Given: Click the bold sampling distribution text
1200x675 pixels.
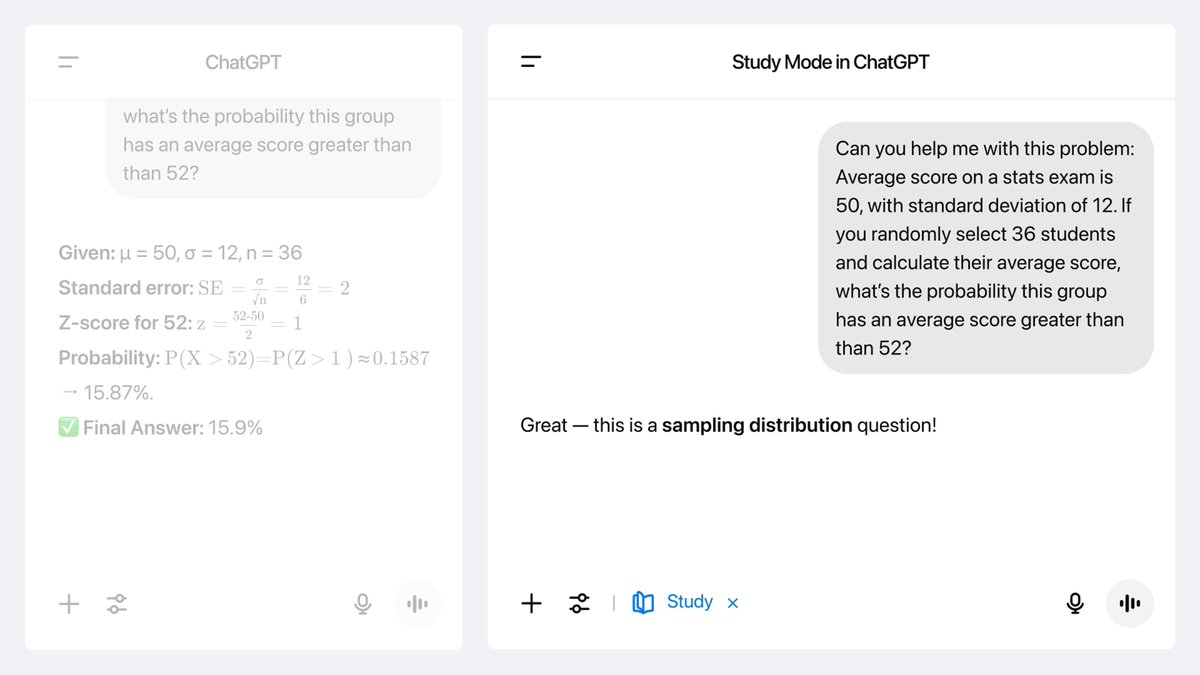Looking at the screenshot, I should pyautogui.click(x=757, y=425).
